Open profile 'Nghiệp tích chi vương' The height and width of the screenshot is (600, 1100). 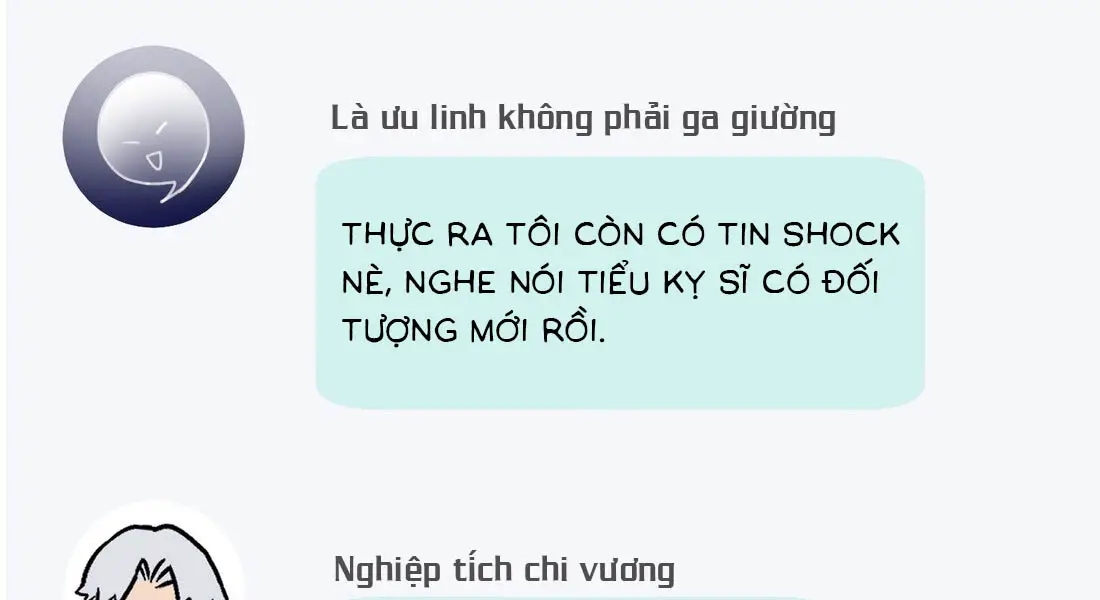504,569
